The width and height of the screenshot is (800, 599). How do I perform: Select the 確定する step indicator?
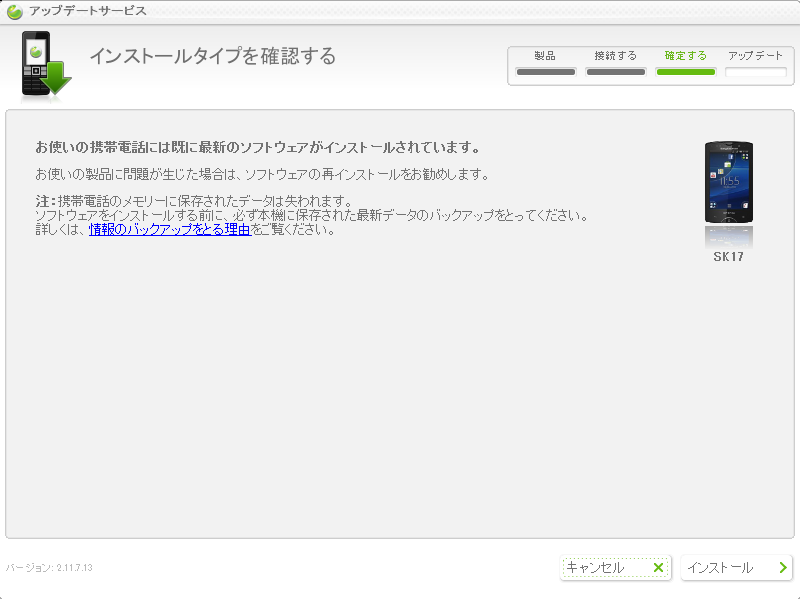(685, 57)
